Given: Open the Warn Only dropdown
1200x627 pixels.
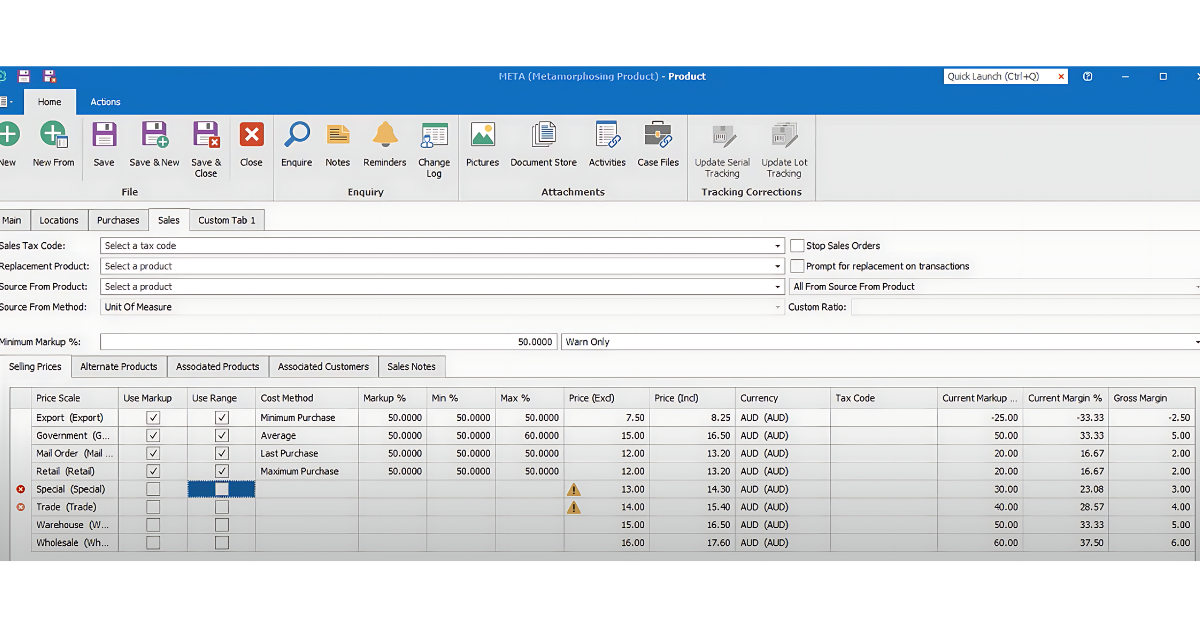Looking at the screenshot, I should coord(1193,341).
